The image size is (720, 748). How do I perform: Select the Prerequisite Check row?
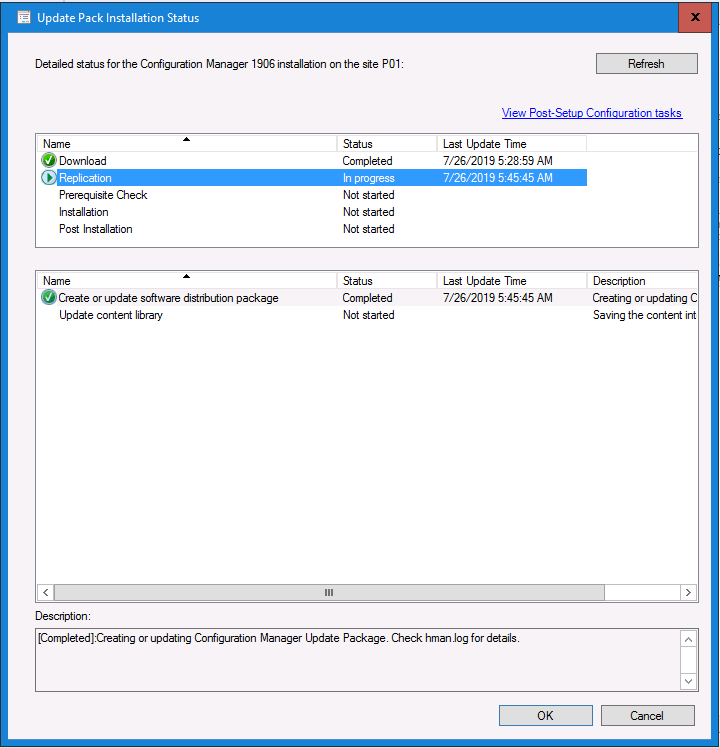[313, 195]
